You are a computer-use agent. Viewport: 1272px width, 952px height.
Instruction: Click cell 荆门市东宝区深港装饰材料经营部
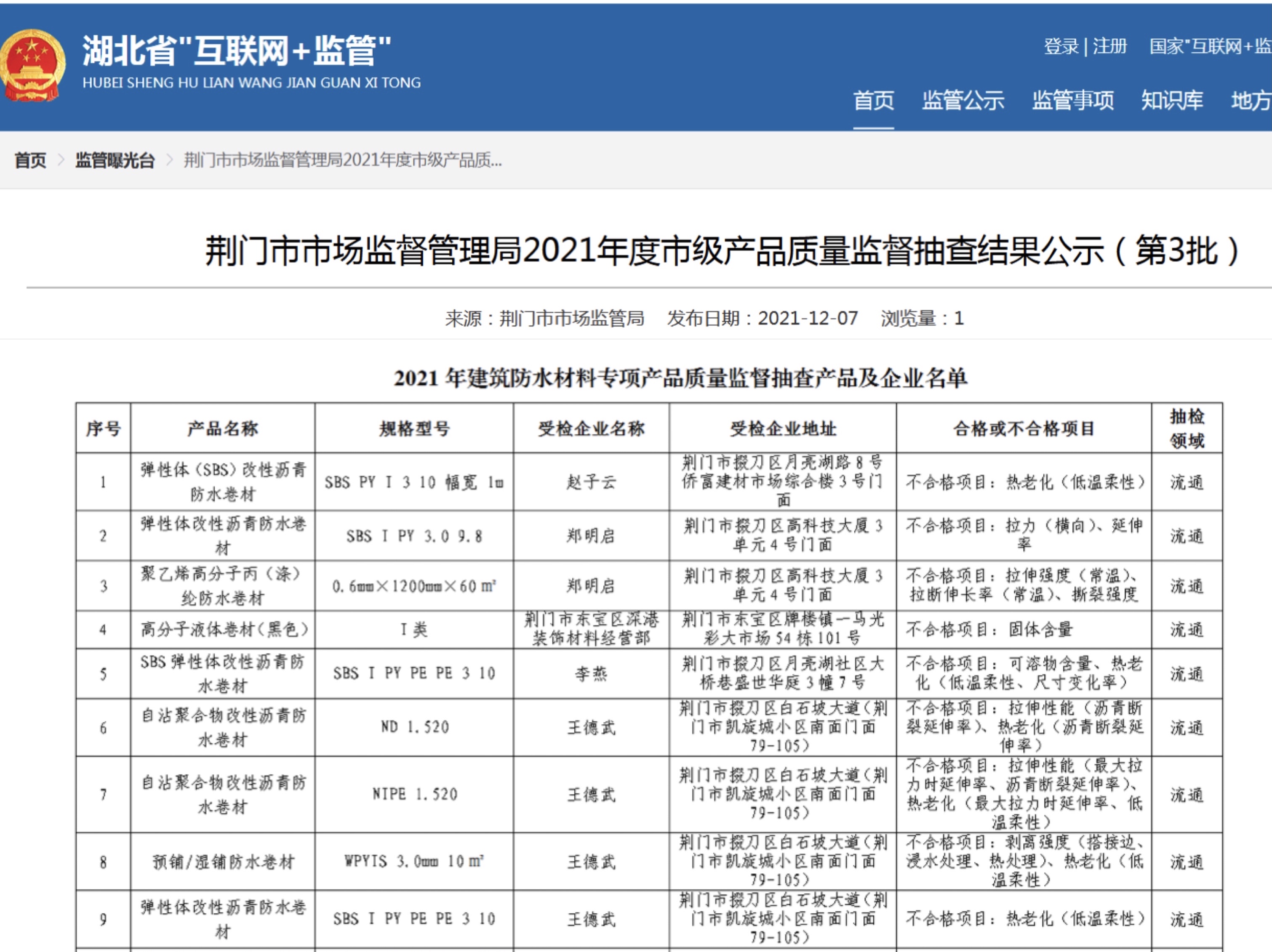pyautogui.click(x=591, y=630)
